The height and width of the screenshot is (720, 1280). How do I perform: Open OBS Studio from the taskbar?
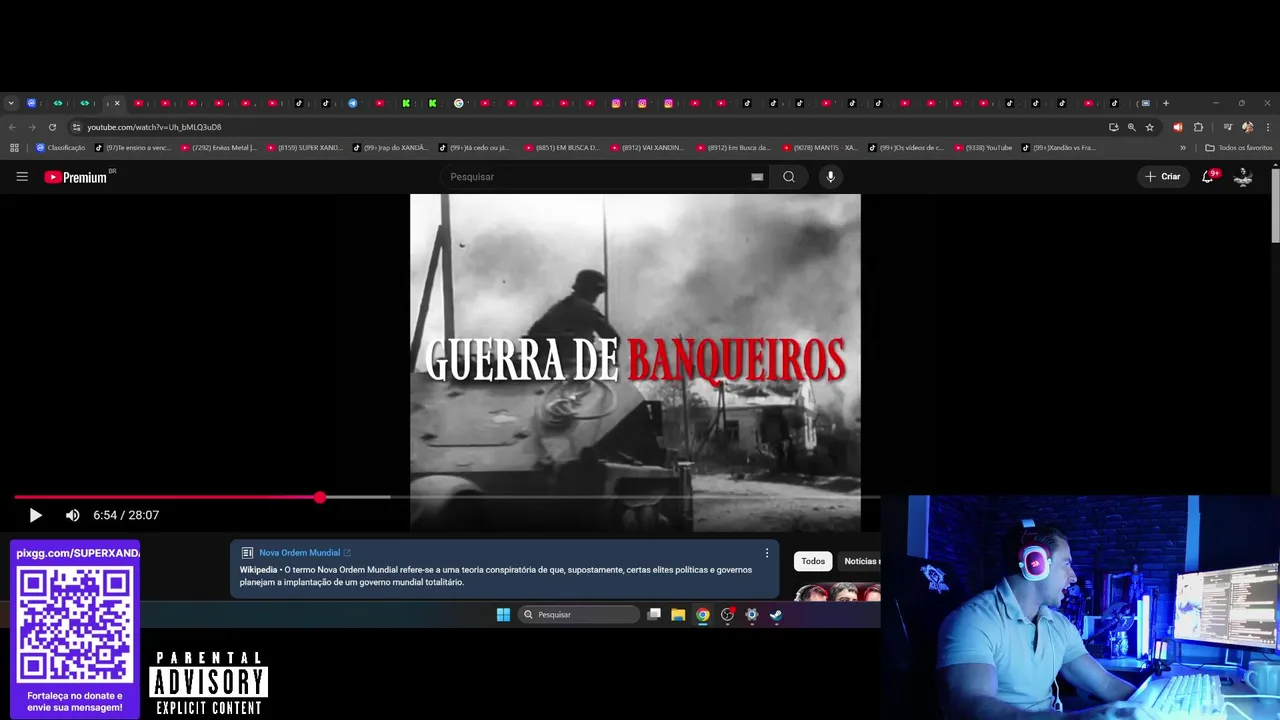click(727, 615)
